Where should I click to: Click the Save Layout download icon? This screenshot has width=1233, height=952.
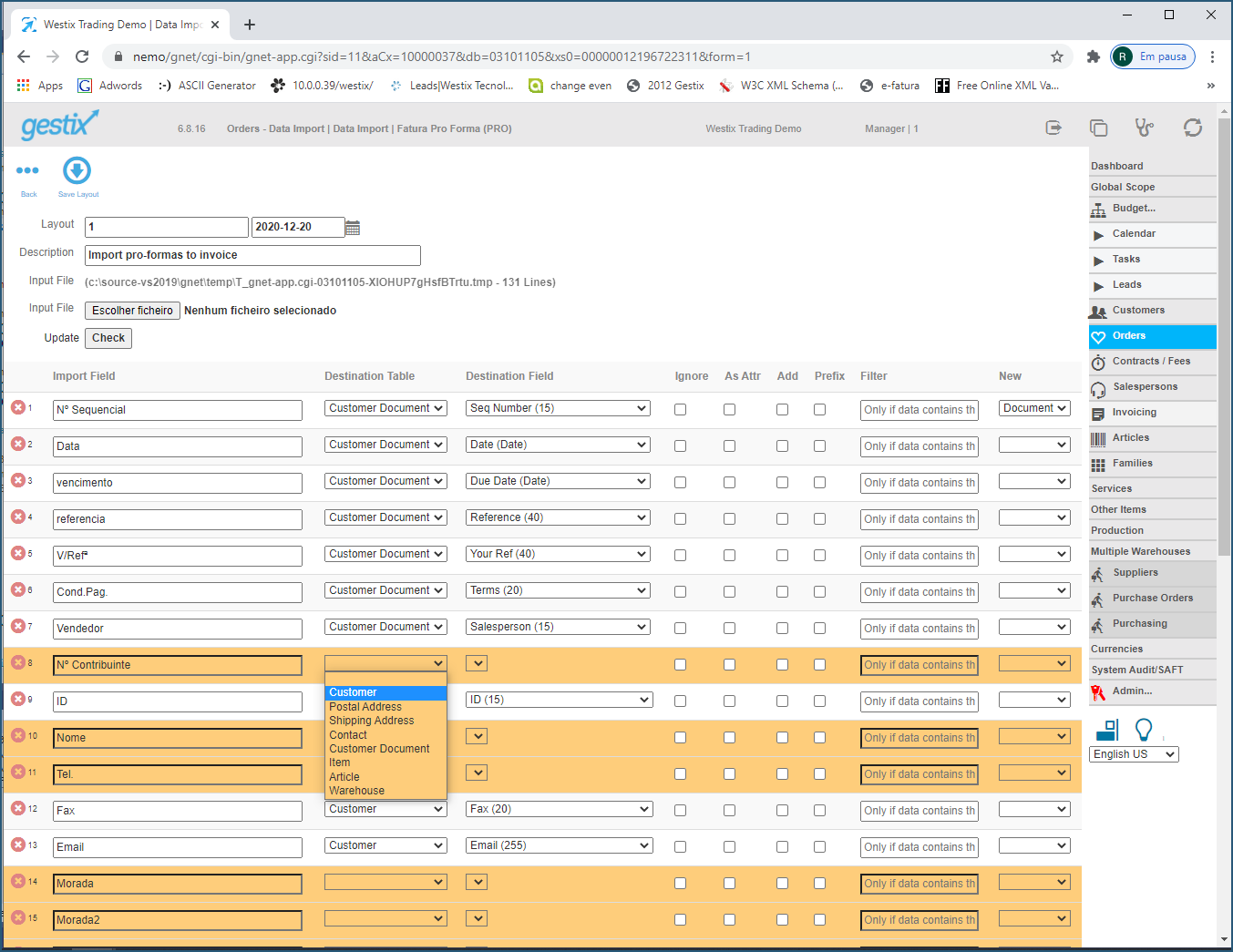77,170
